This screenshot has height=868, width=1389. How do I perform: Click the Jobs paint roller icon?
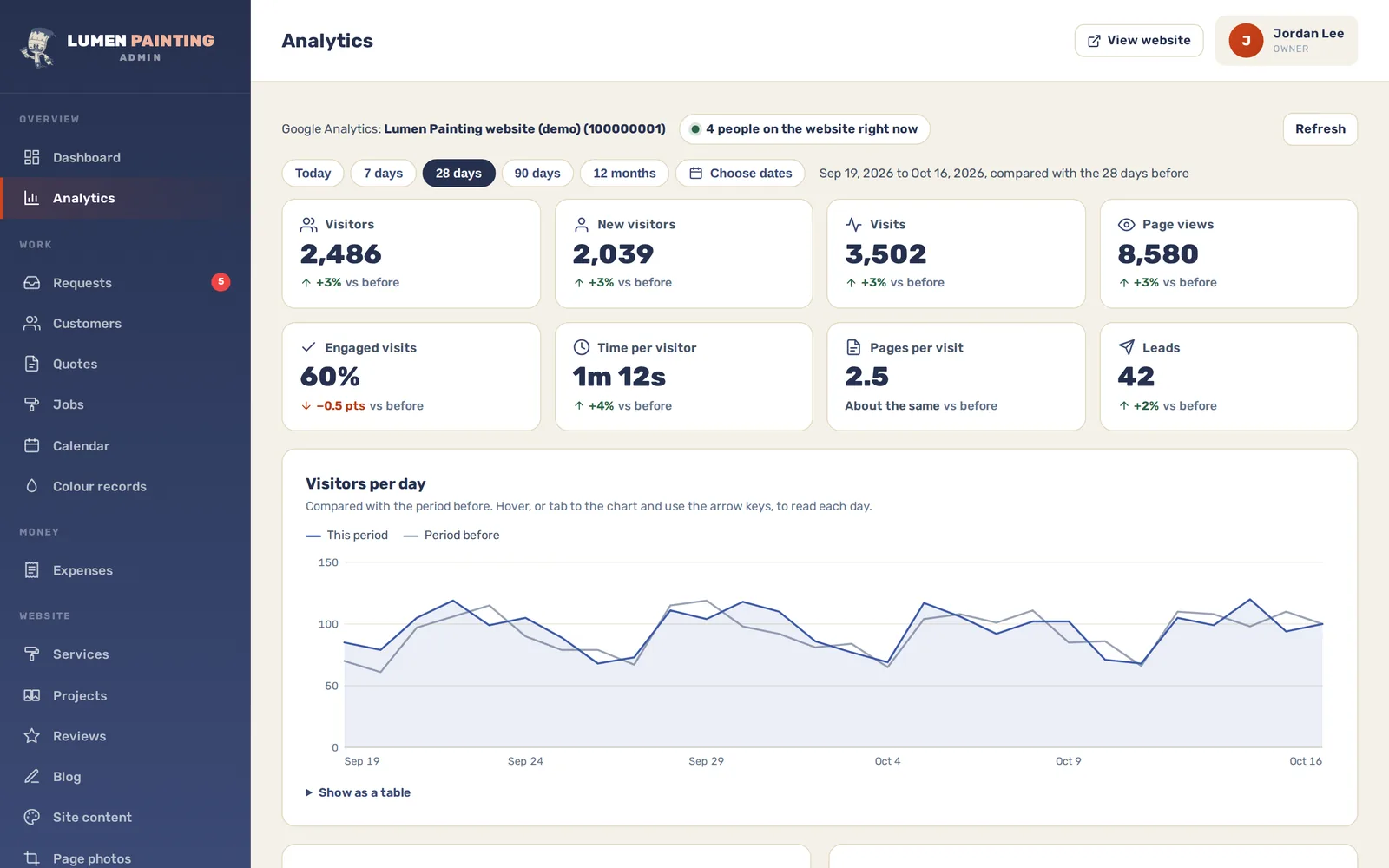point(32,404)
